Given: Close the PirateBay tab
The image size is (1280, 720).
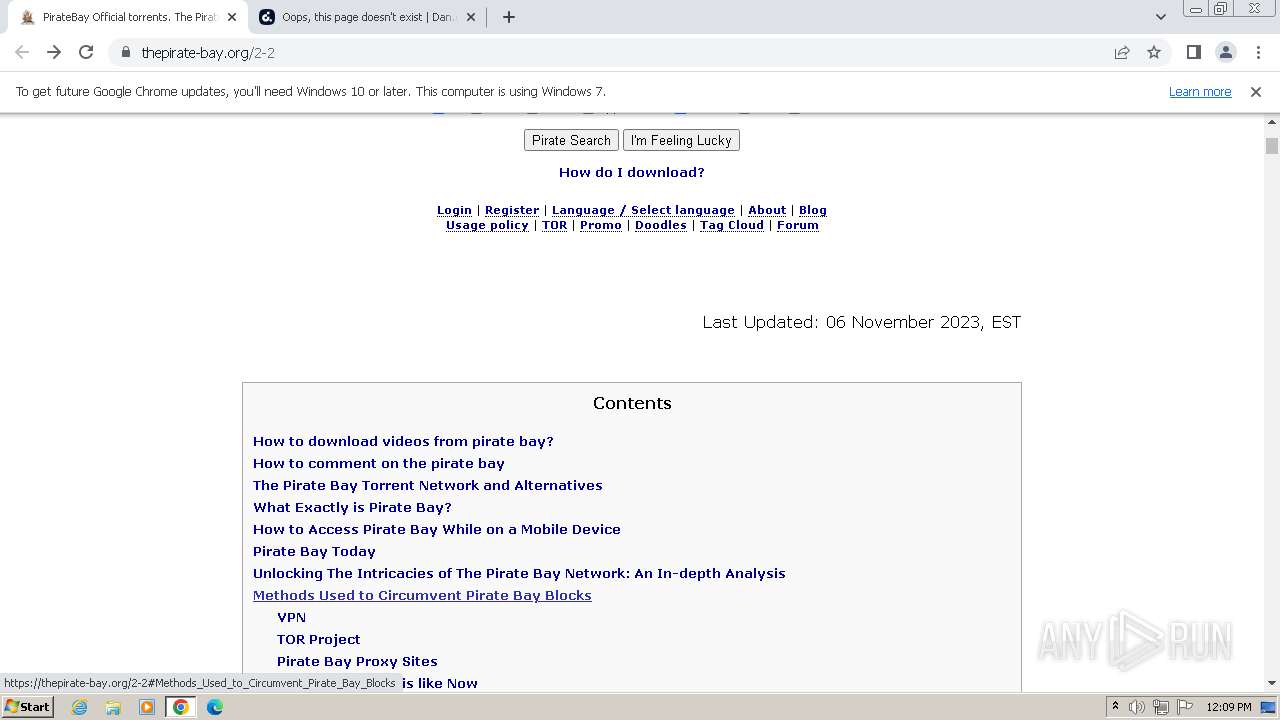Looking at the screenshot, I should tap(232, 17).
